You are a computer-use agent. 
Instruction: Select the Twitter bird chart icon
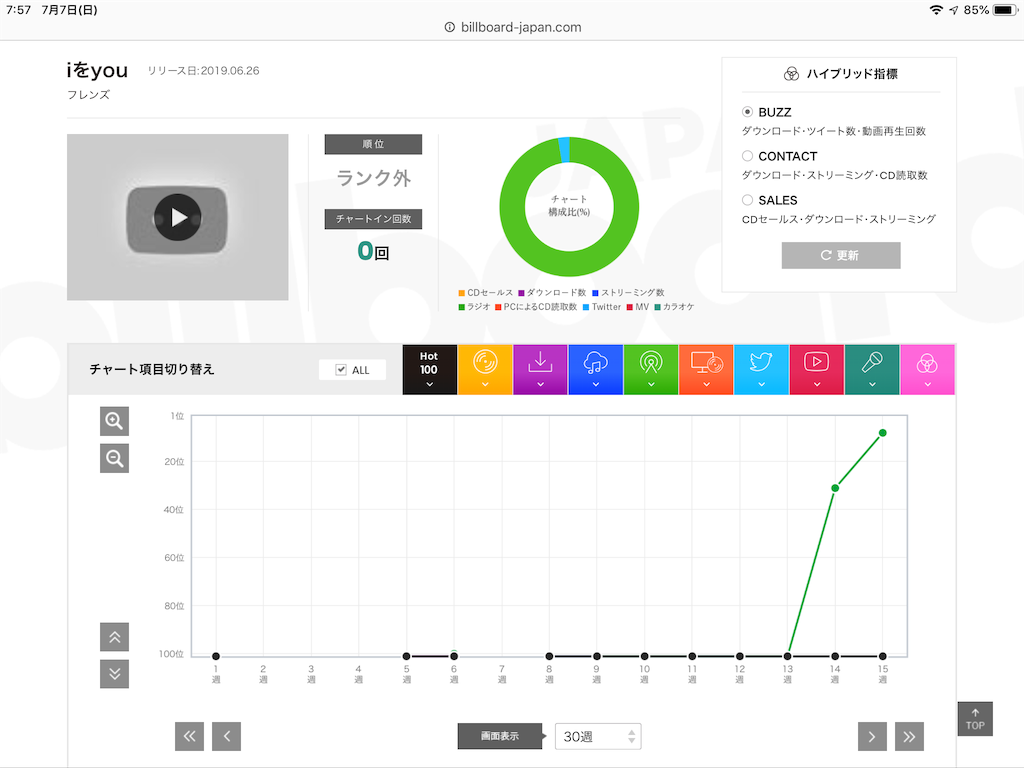[761, 370]
